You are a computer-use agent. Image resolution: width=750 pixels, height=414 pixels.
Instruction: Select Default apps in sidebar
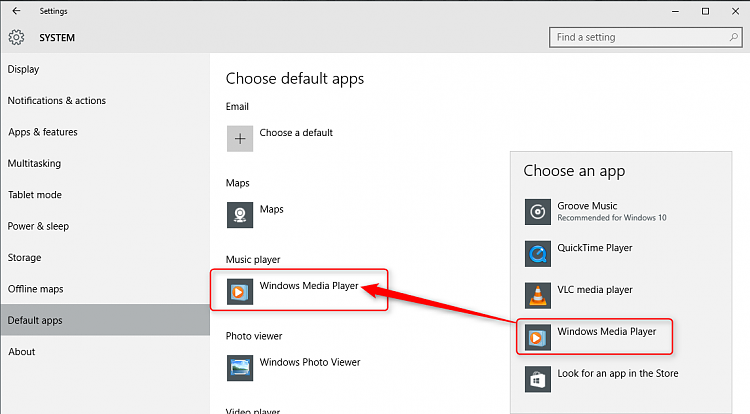(x=105, y=320)
